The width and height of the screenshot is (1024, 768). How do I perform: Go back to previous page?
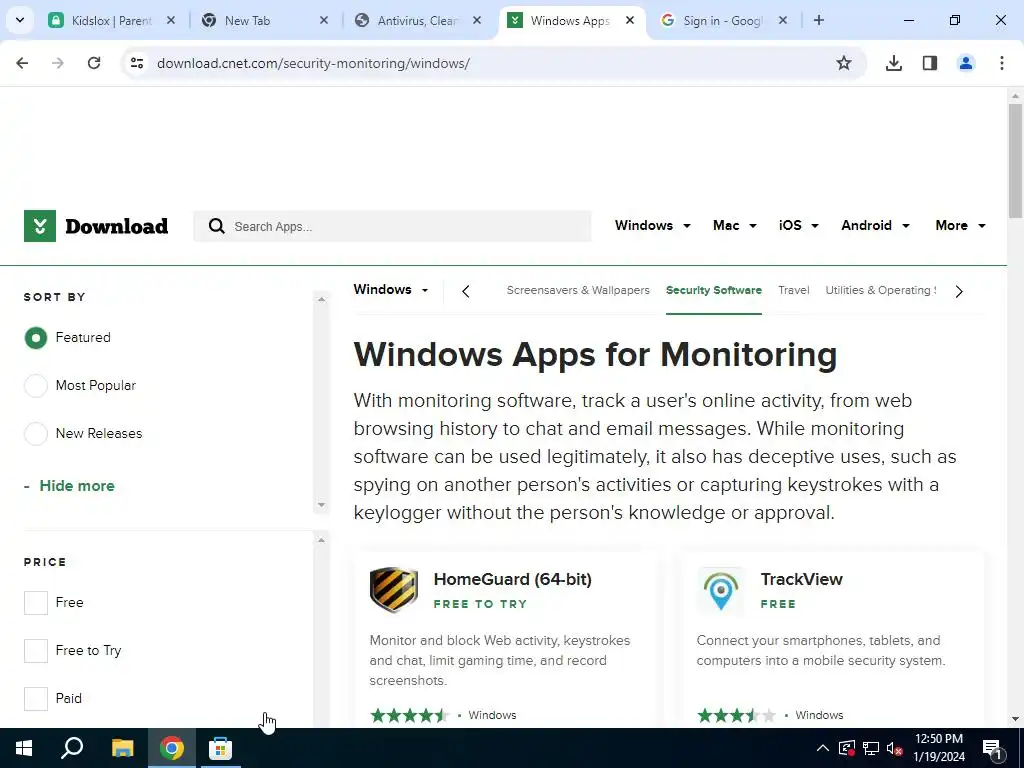click(x=22, y=63)
